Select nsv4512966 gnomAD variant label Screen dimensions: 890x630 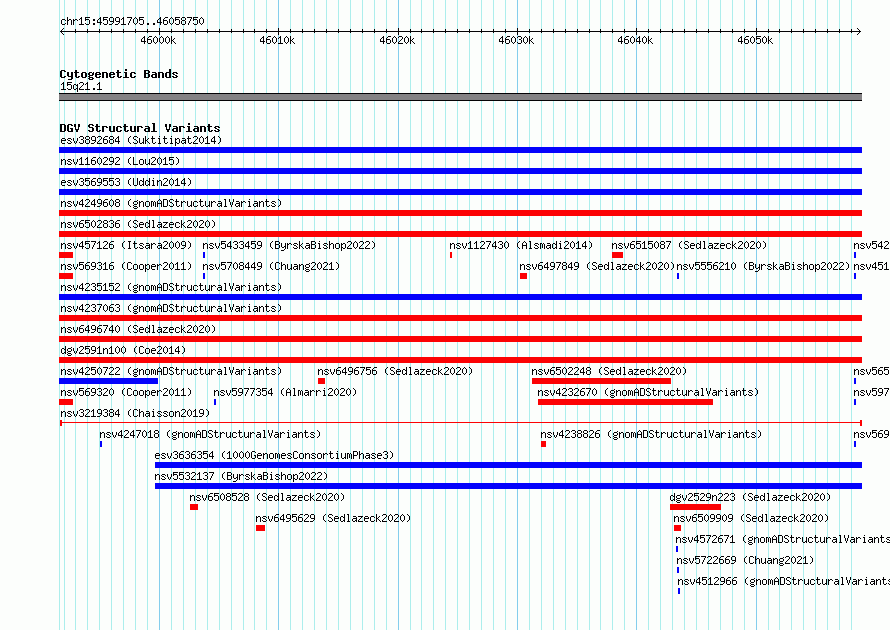[x=783, y=581]
